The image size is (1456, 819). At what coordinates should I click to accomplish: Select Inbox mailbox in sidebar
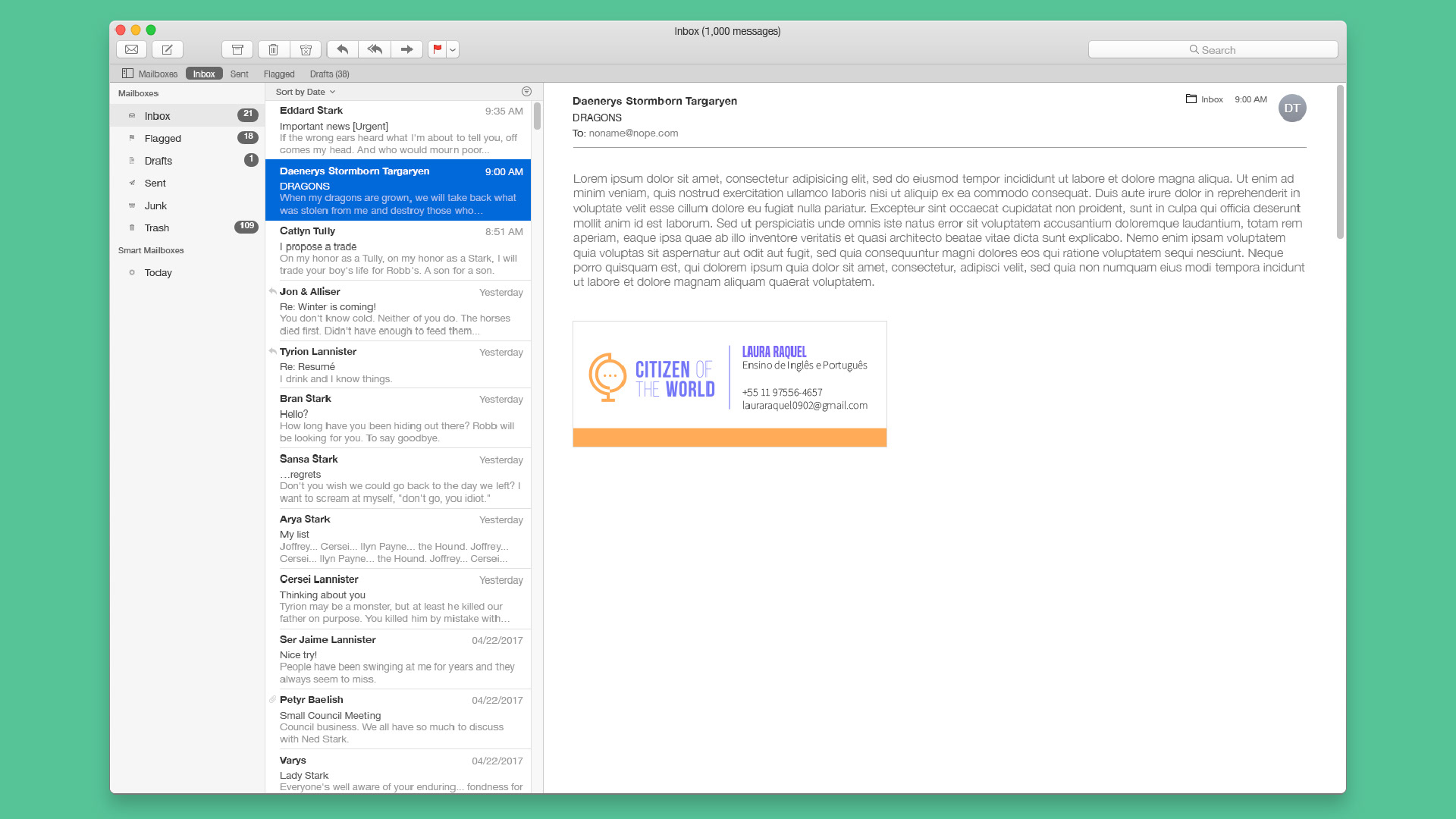[187, 115]
